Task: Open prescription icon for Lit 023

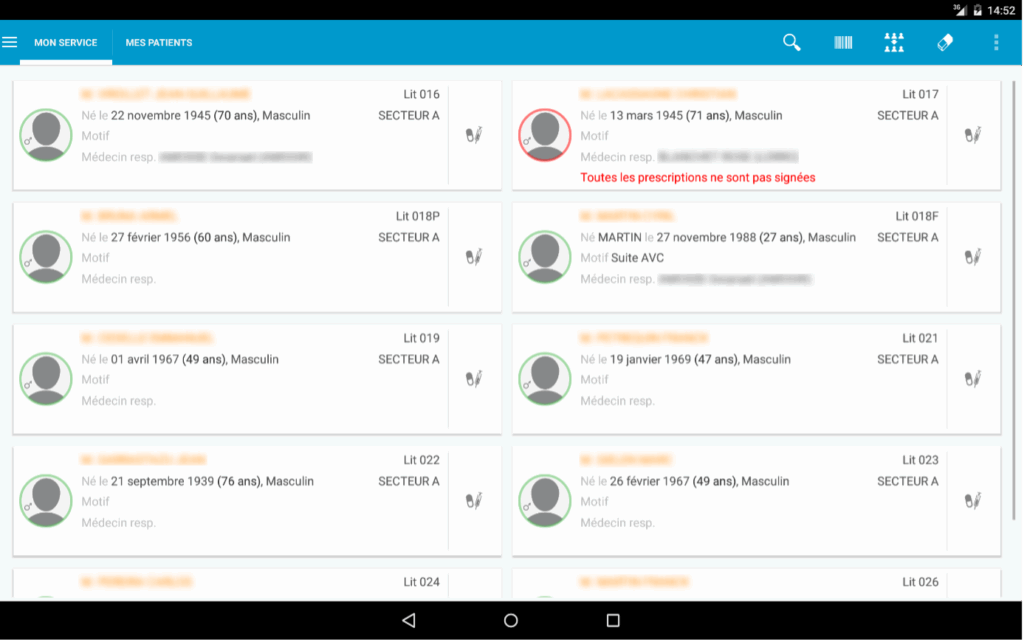Action: tap(973, 501)
